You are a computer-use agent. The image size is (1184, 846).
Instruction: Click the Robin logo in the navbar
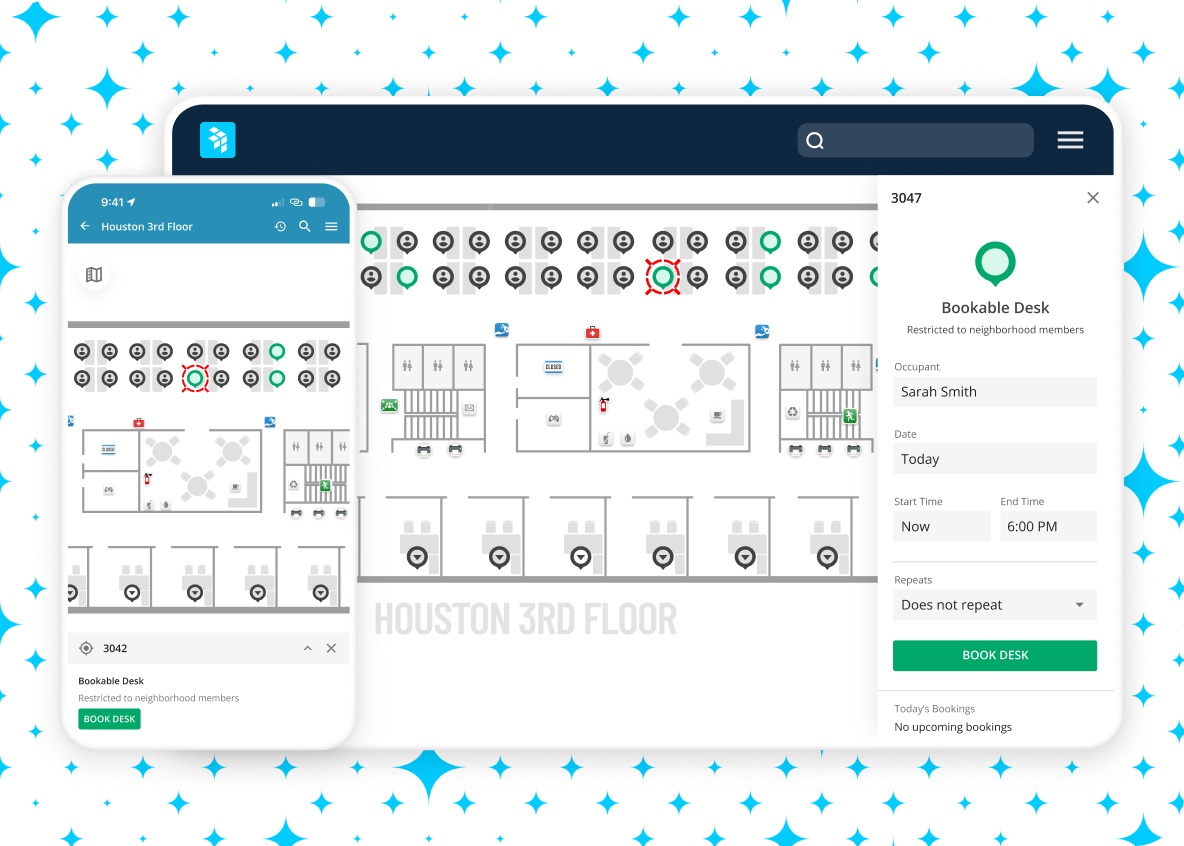tap(217, 140)
